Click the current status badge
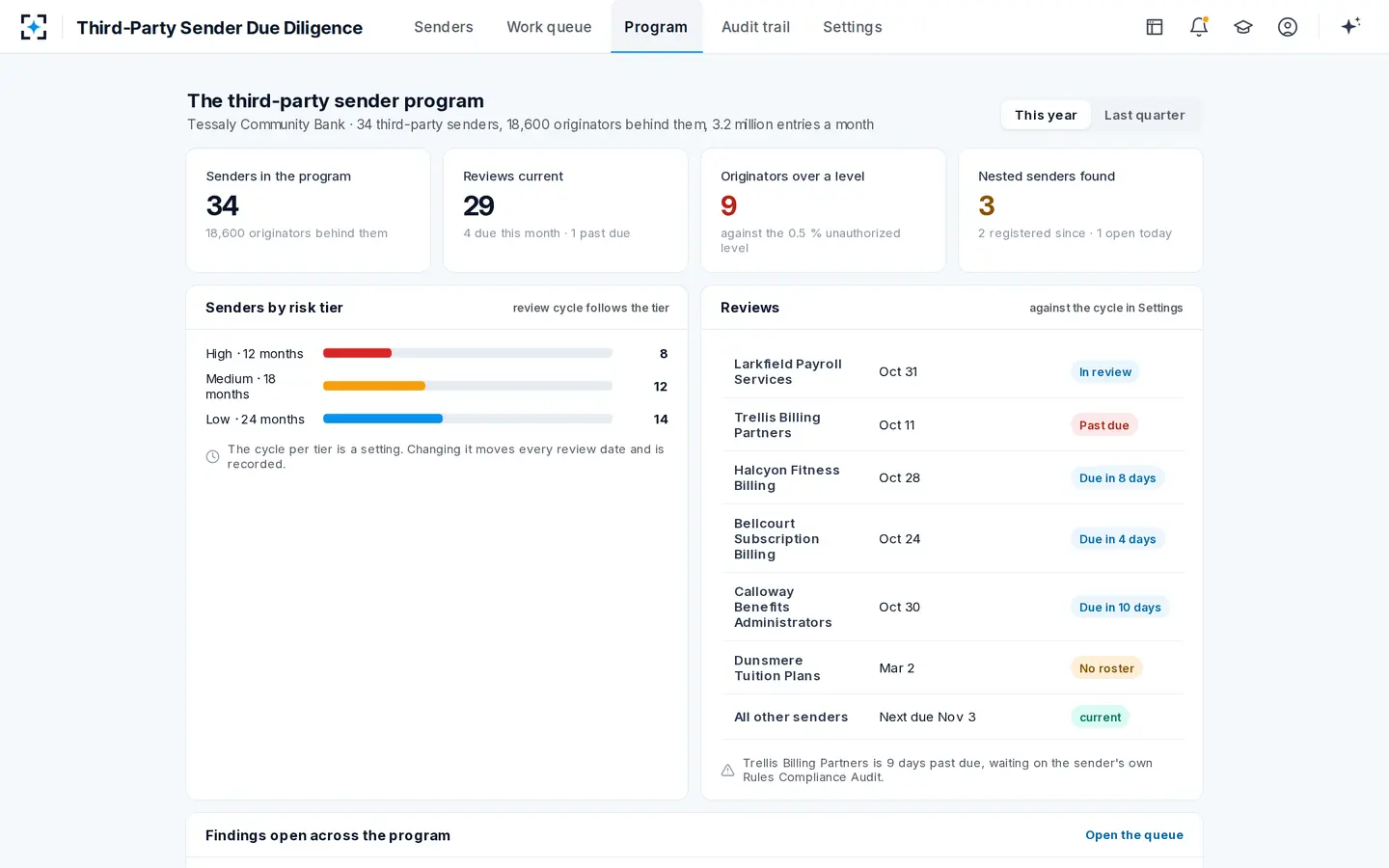Viewport: 1389px width, 868px height. point(1100,717)
